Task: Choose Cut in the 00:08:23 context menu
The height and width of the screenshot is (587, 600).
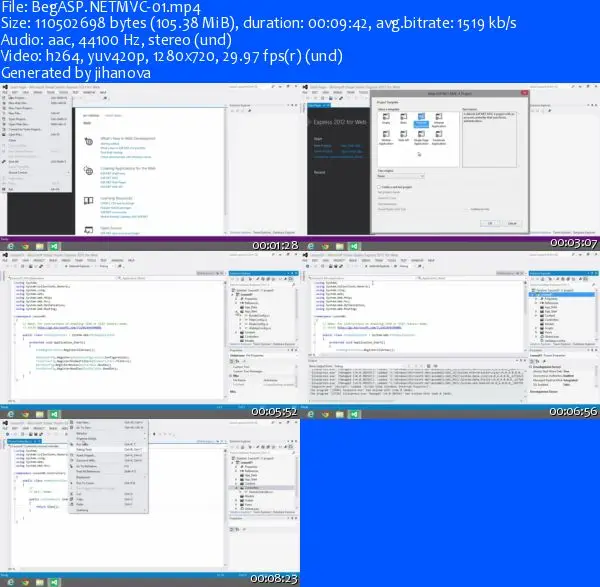Action: (108, 494)
